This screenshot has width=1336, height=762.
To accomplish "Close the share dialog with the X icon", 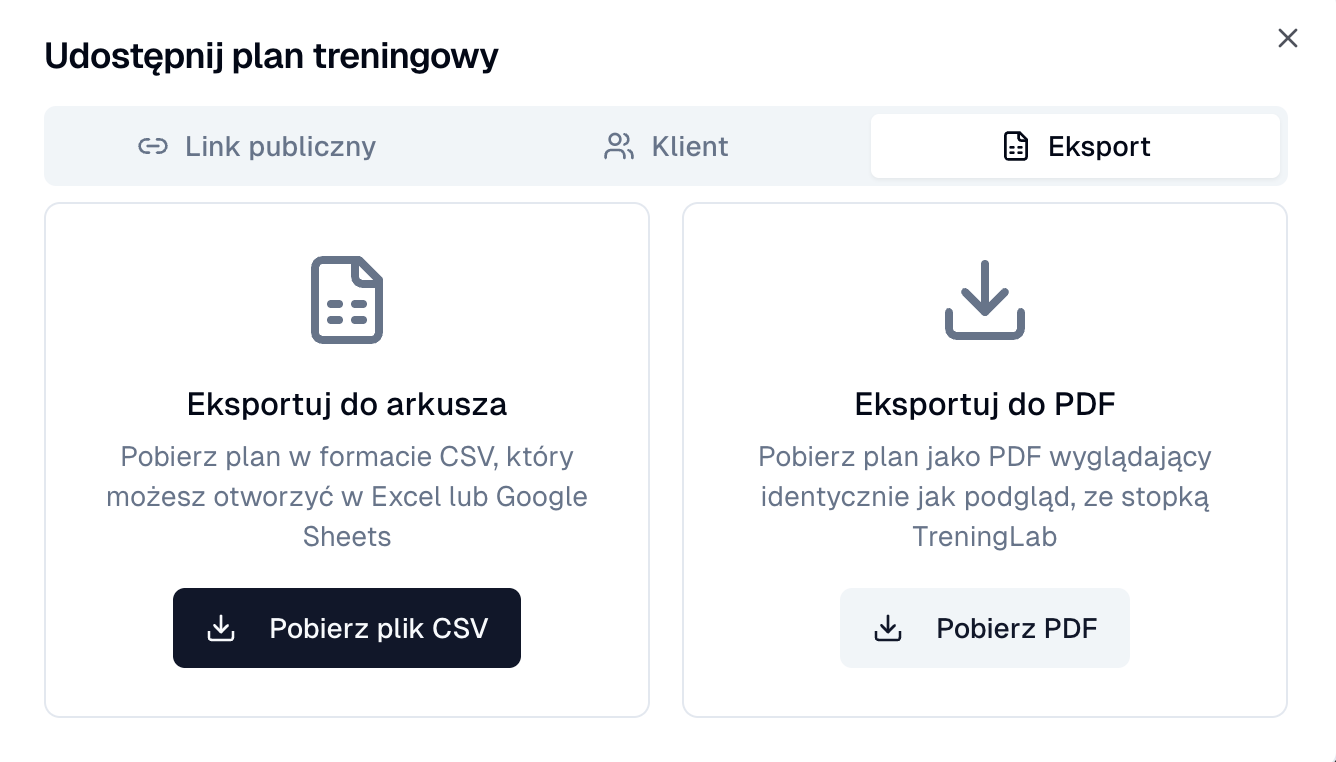I will 1287,38.
